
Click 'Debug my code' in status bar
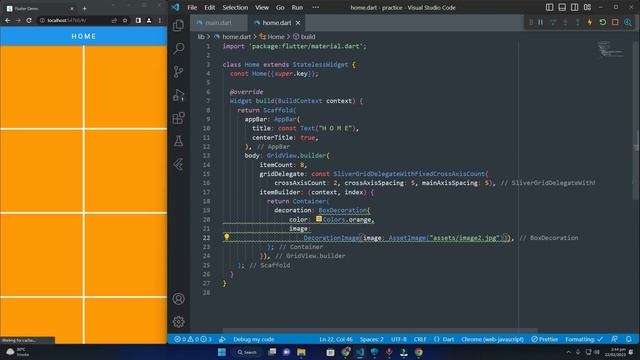tap(253, 339)
